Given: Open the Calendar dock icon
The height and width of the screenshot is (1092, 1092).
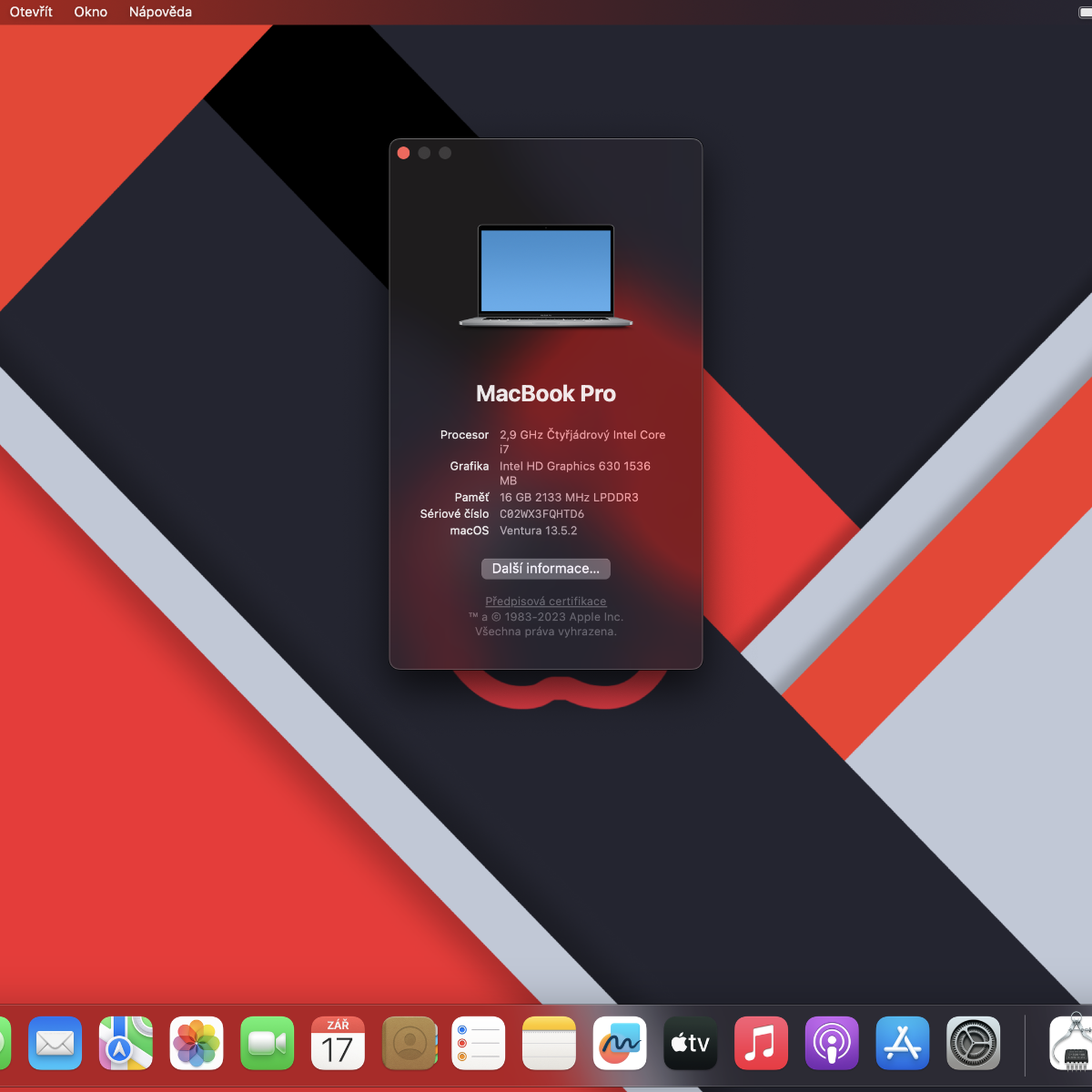Looking at the screenshot, I should click(338, 1043).
